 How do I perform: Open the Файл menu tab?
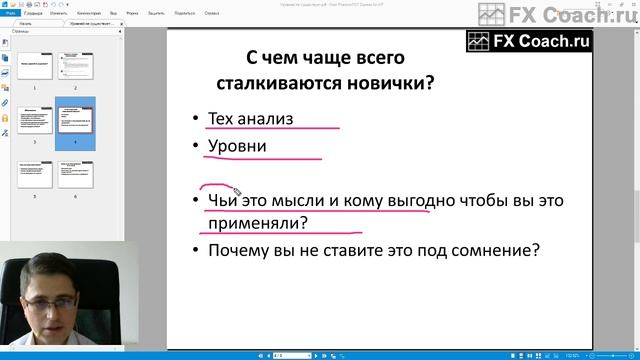pos(10,13)
